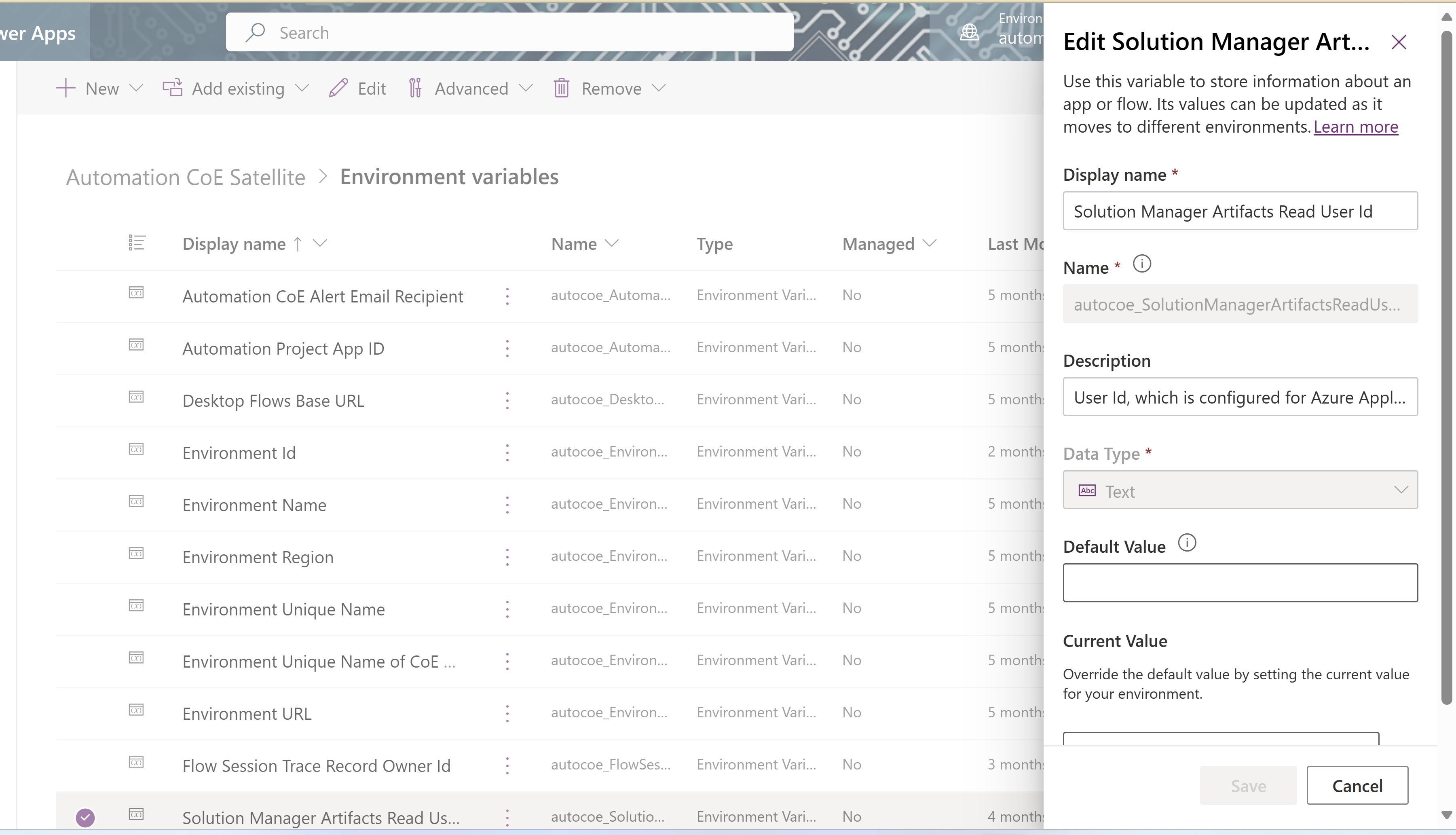Click the environment variable icon beside Environment Id
Image resolution: width=1456 pixels, height=835 pixels.
pos(136,449)
